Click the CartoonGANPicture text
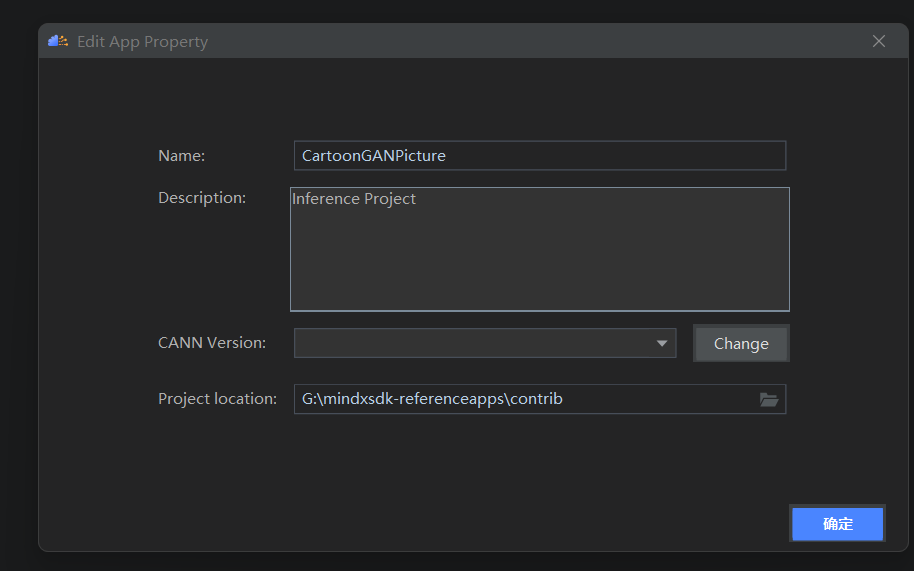 374,156
